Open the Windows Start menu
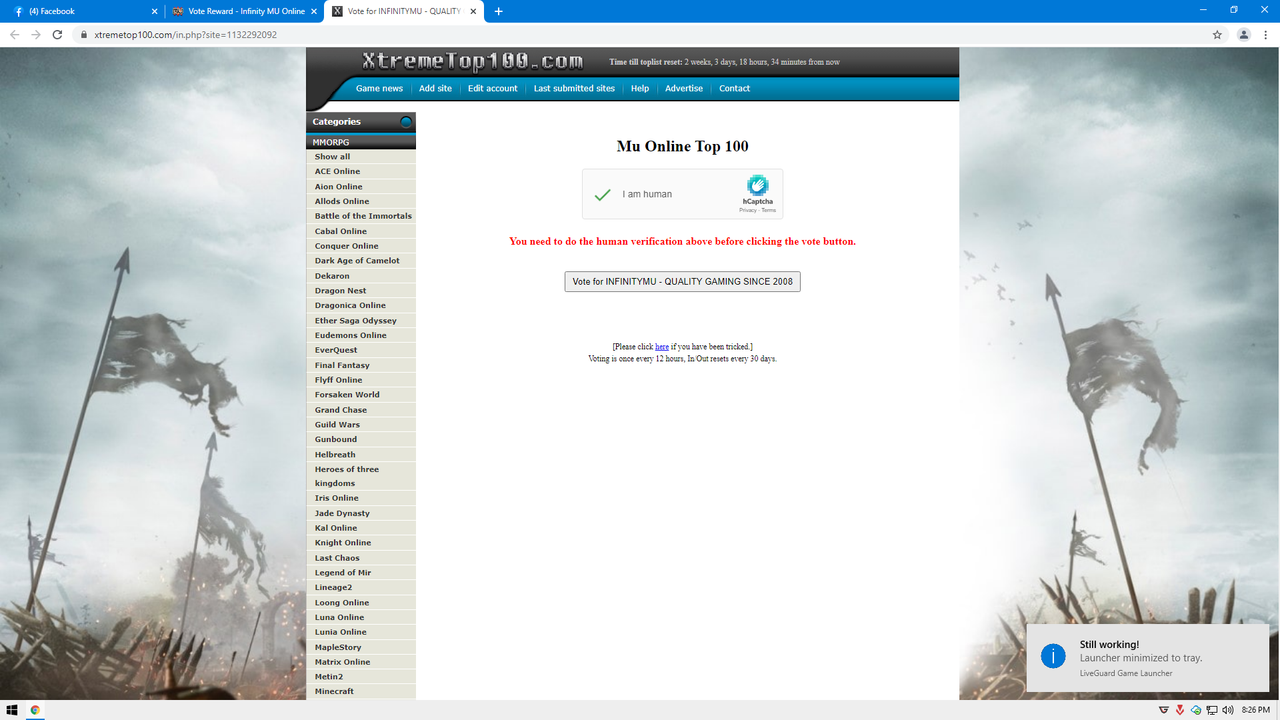 (x=13, y=710)
